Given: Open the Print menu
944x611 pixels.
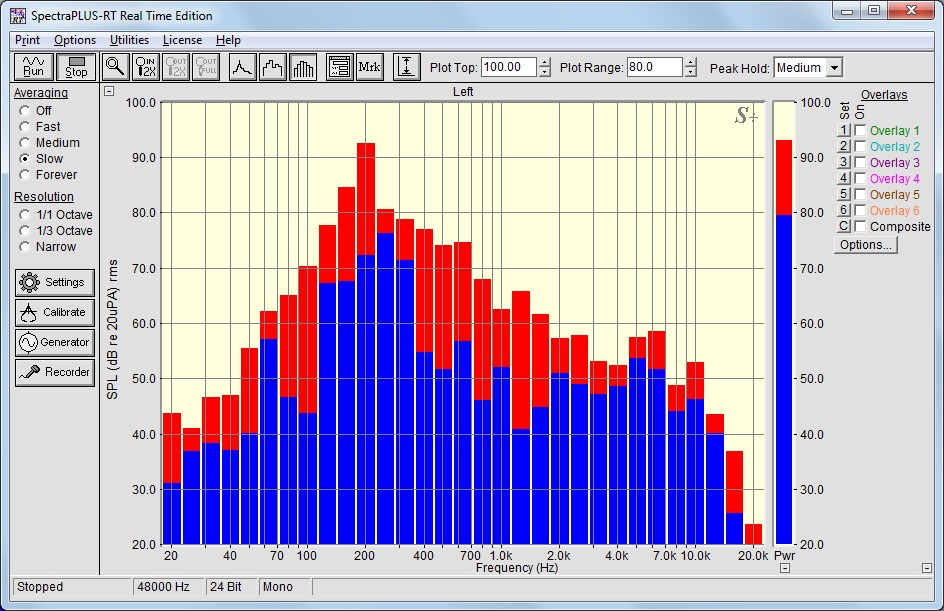Looking at the screenshot, I should click(x=27, y=40).
